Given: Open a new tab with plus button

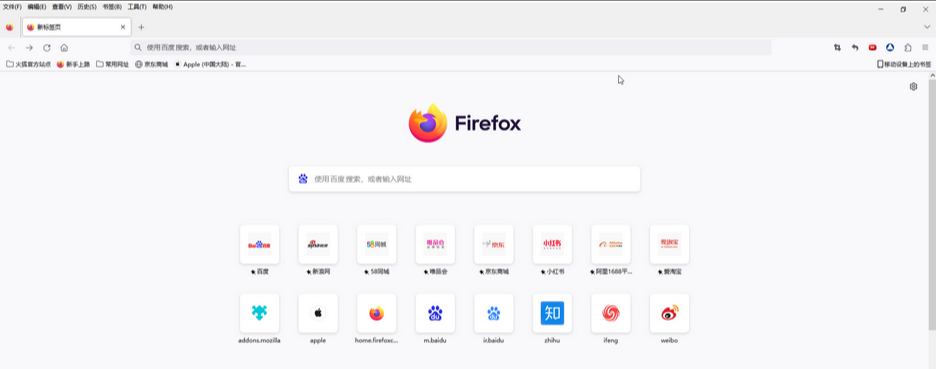Looking at the screenshot, I should (141, 27).
